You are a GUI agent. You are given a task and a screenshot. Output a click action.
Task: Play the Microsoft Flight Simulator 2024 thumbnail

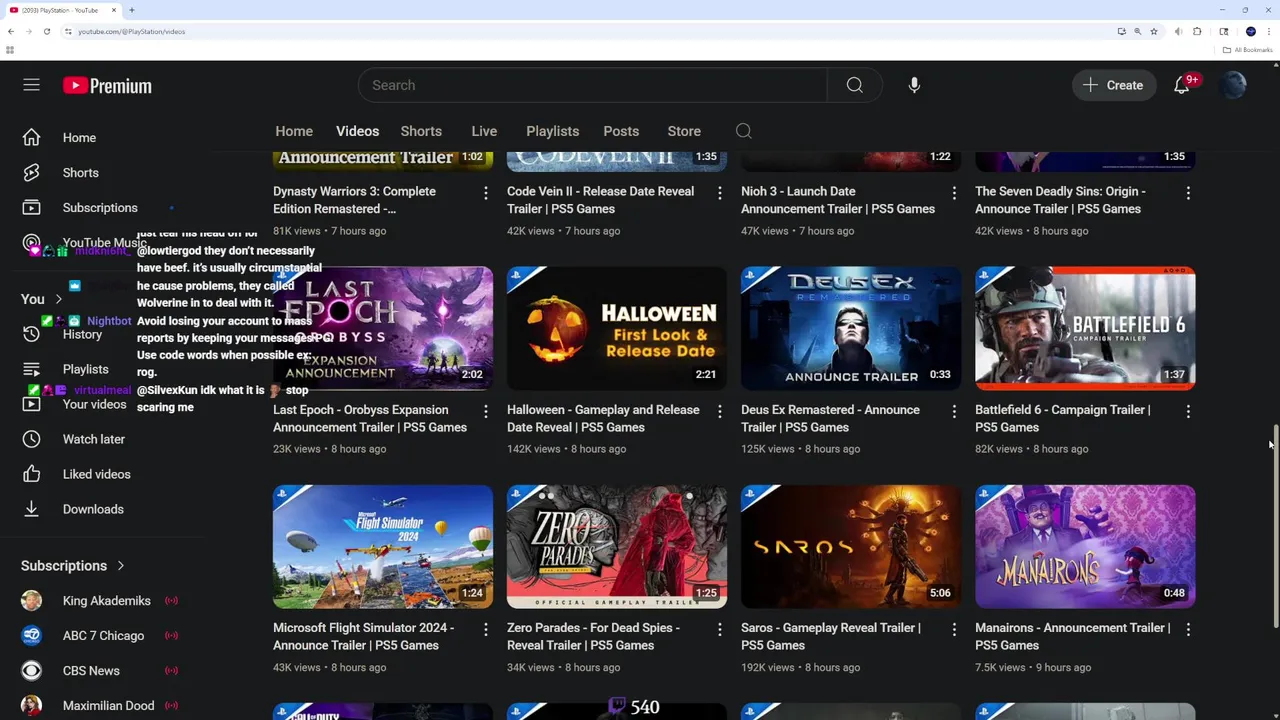tap(383, 547)
